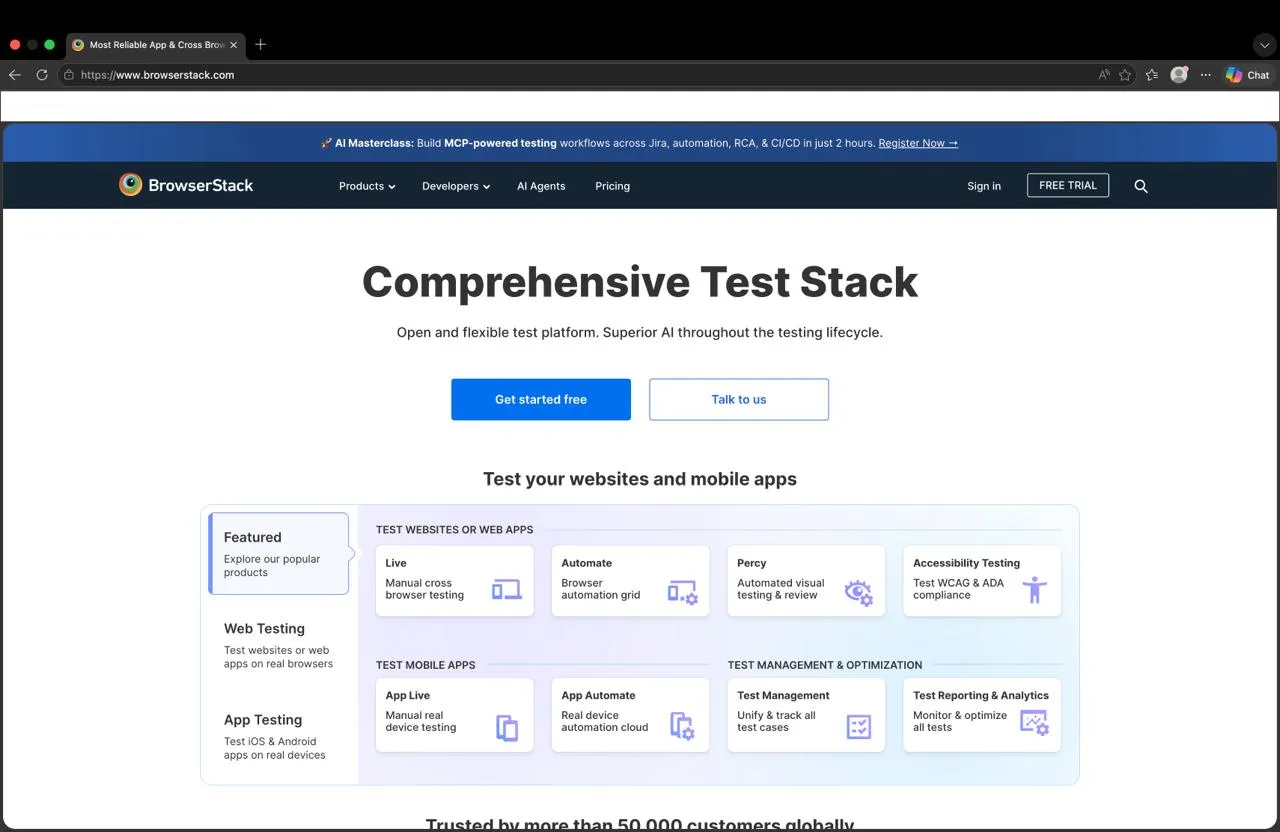Click the 'Monitor & optimize all tests' text
Screen dimensions: 1280x832
point(960,721)
